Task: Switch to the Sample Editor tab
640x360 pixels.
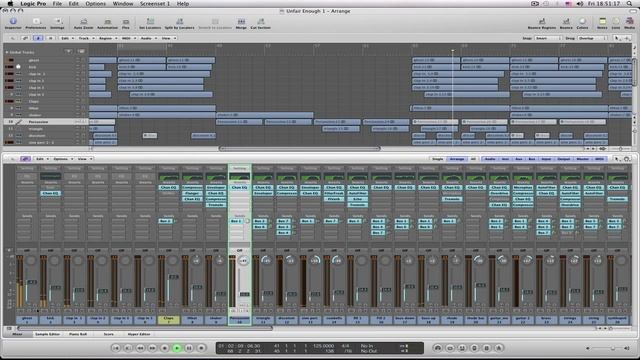Action: [x=47, y=334]
